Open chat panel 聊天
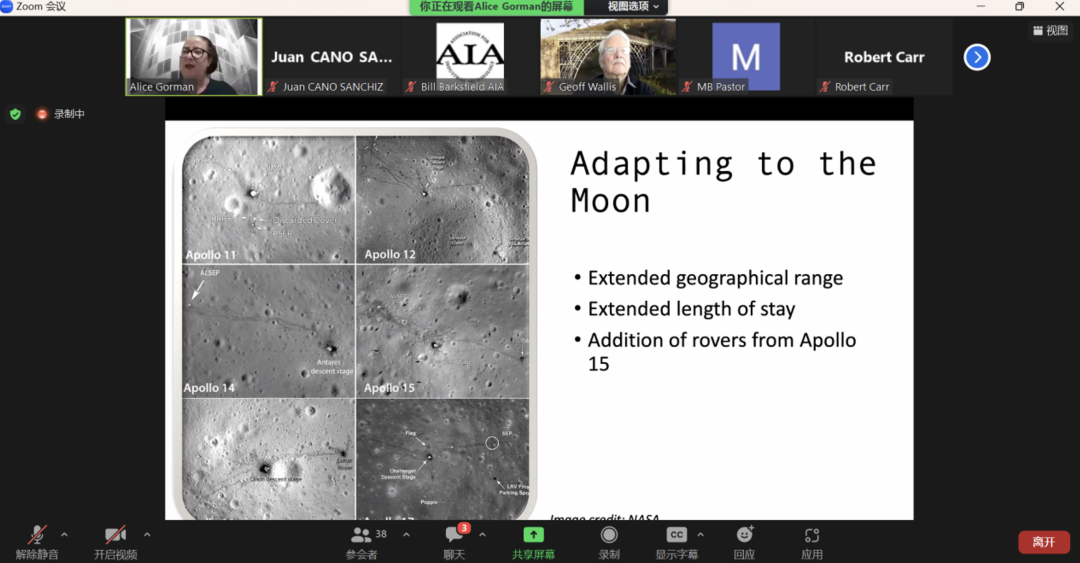The height and width of the screenshot is (563, 1080). (x=455, y=542)
